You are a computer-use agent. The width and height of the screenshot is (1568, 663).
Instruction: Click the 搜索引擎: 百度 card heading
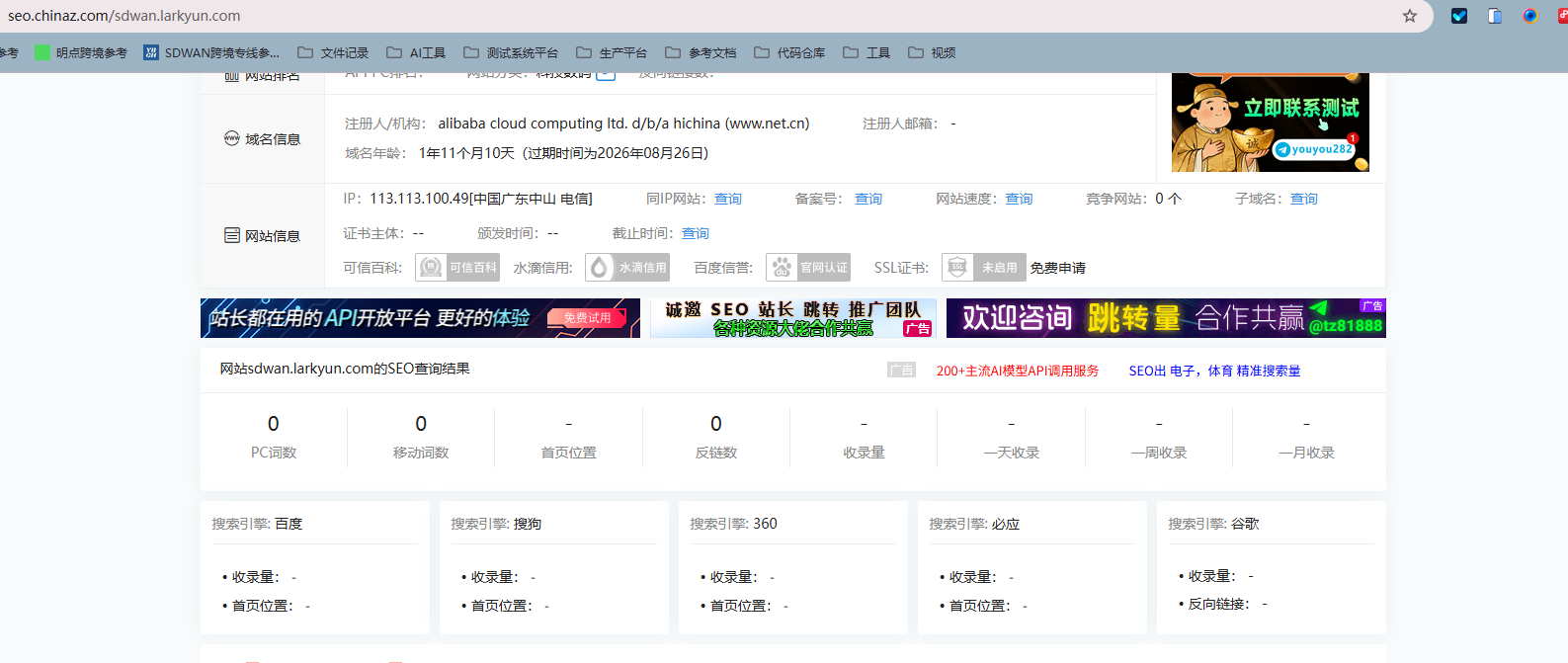click(x=257, y=524)
